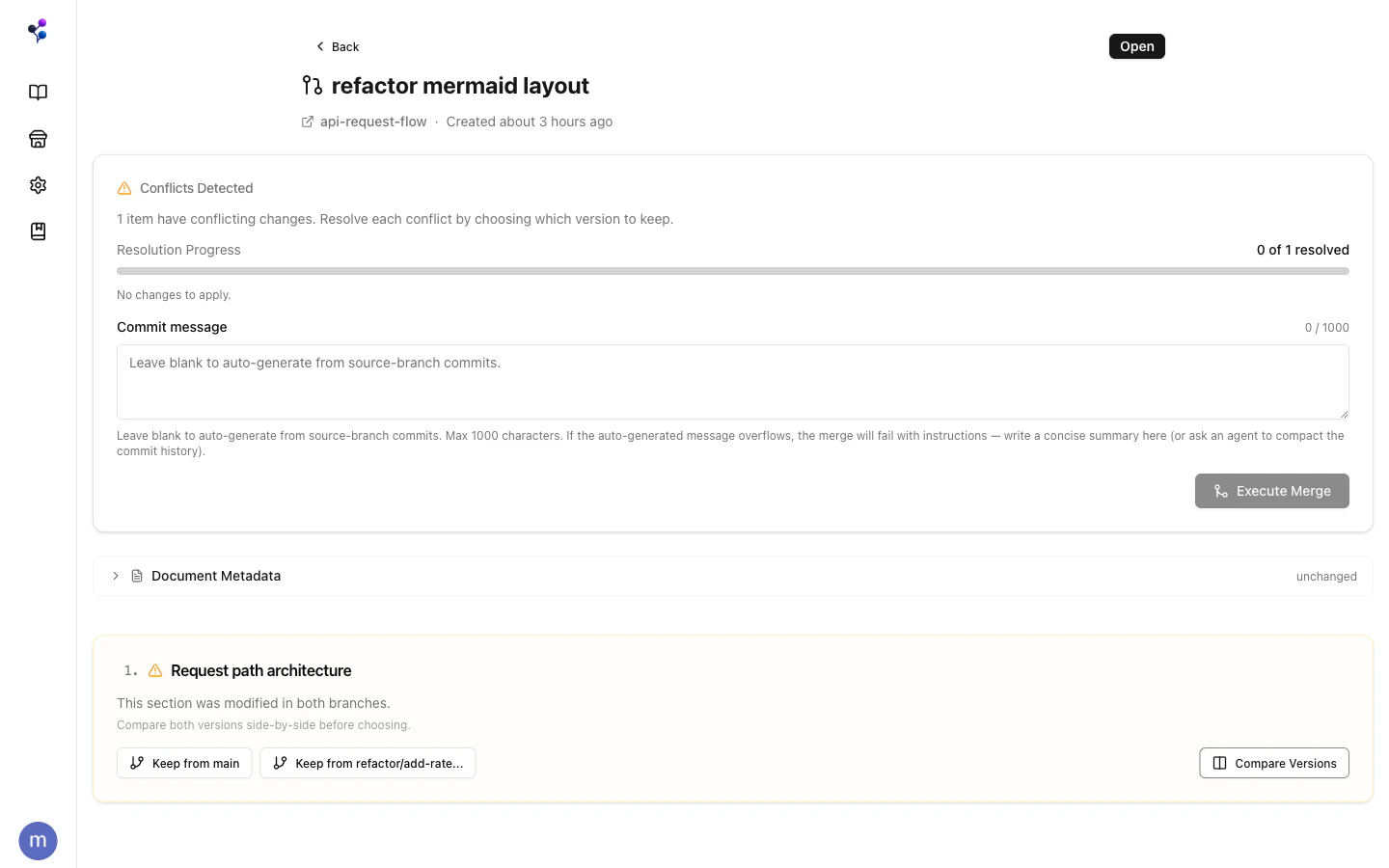Click the saved bookmarks icon in sidebar
Image resolution: width=1389 pixels, height=868 pixels.
(x=38, y=231)
